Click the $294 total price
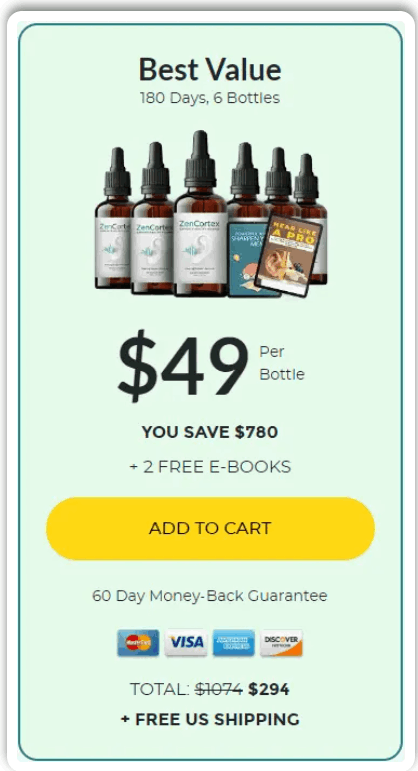 (x=269, y=689)
